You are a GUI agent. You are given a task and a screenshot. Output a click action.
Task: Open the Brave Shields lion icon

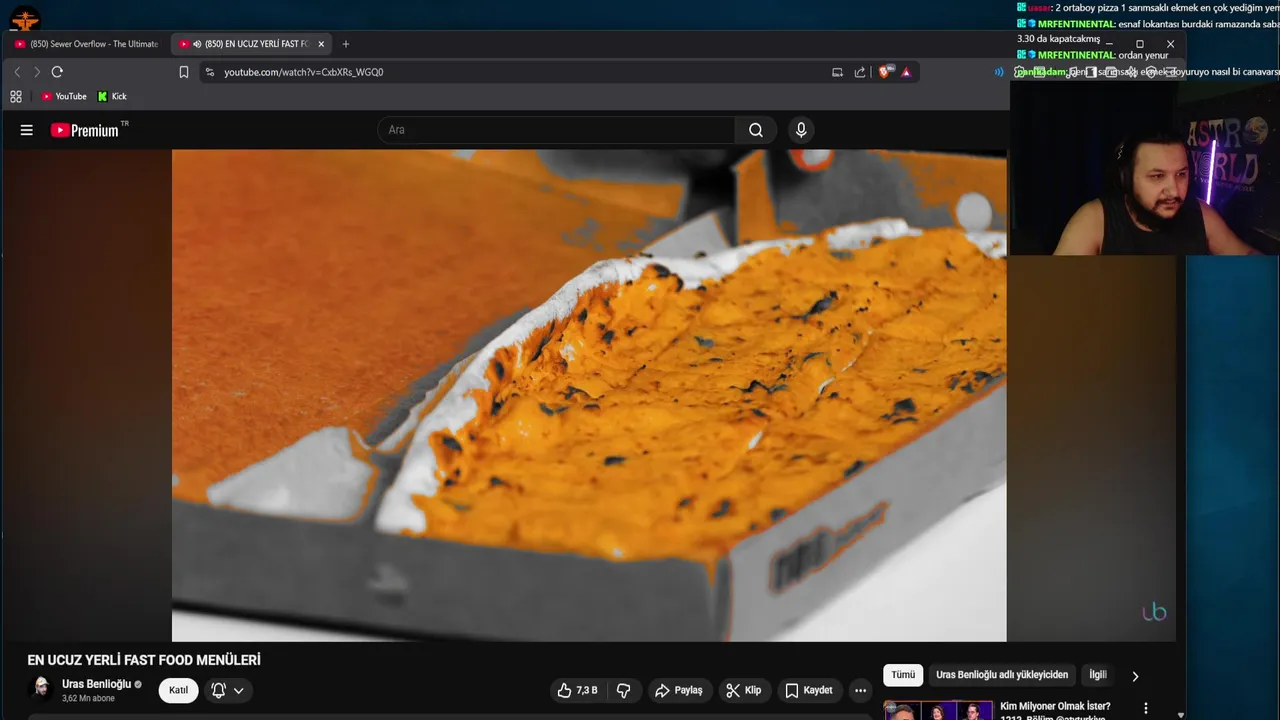(886, 72)
